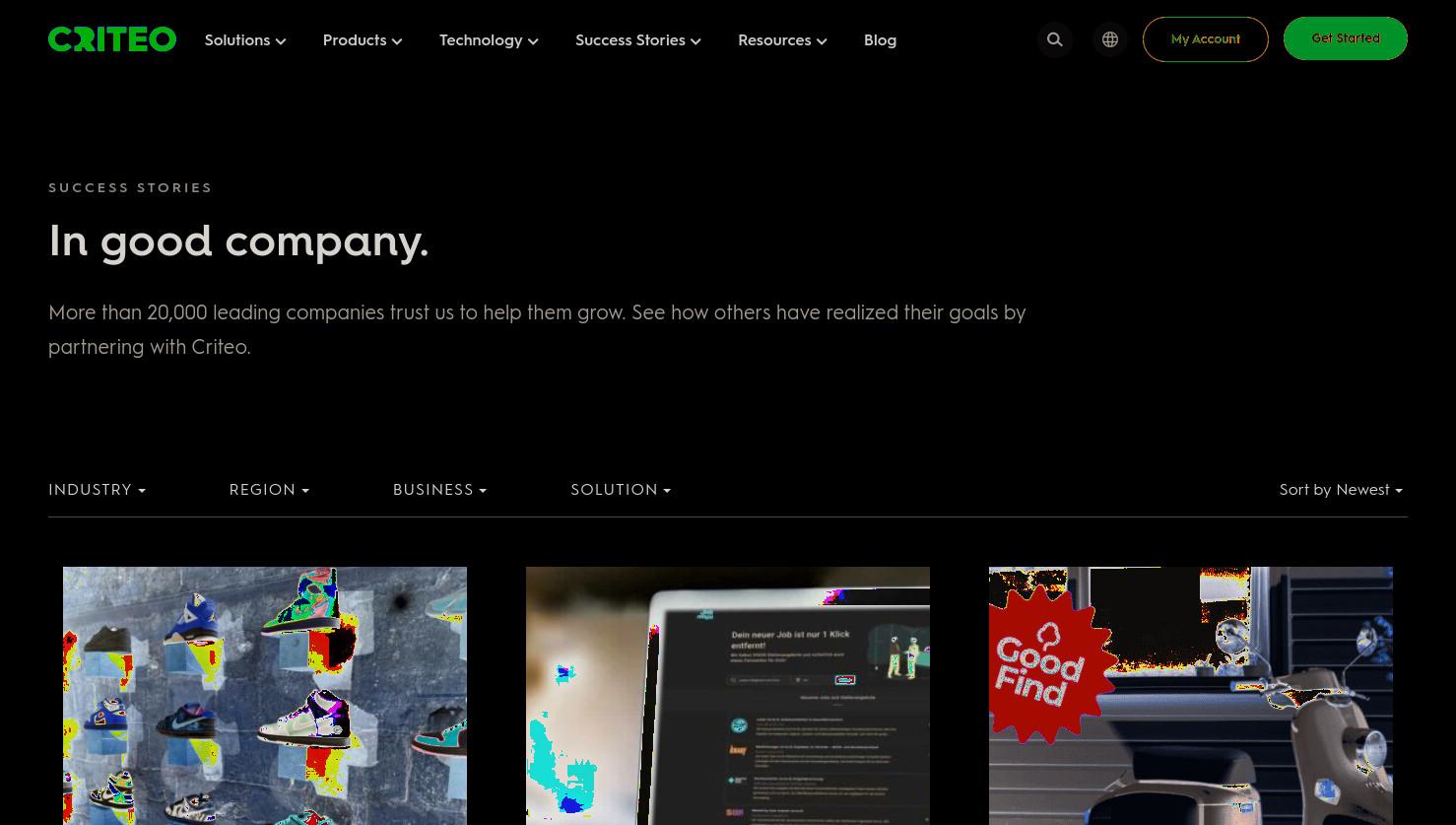The width and height of the screenshot is (1456, 825).
Task: Open the SOLUTION filter dropdown
Action: 621,490
